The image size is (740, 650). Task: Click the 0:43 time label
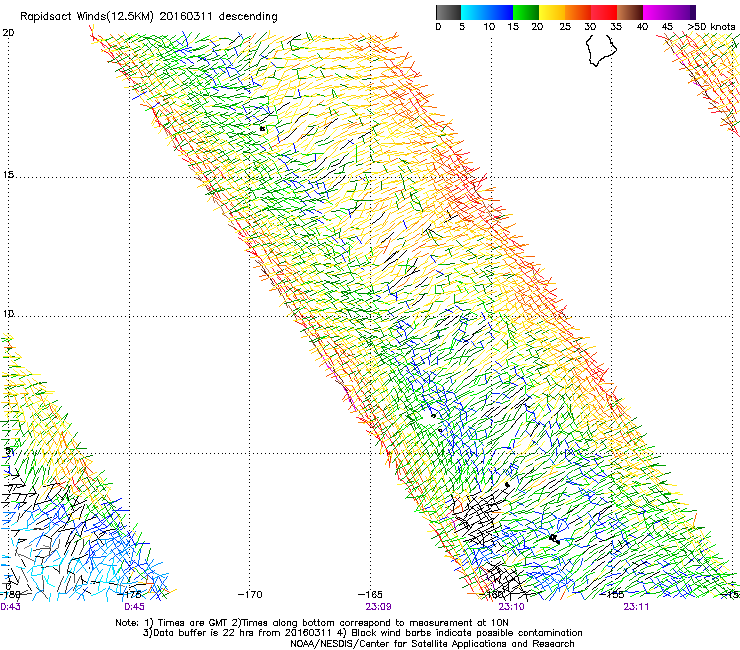[x=10, y=607]
